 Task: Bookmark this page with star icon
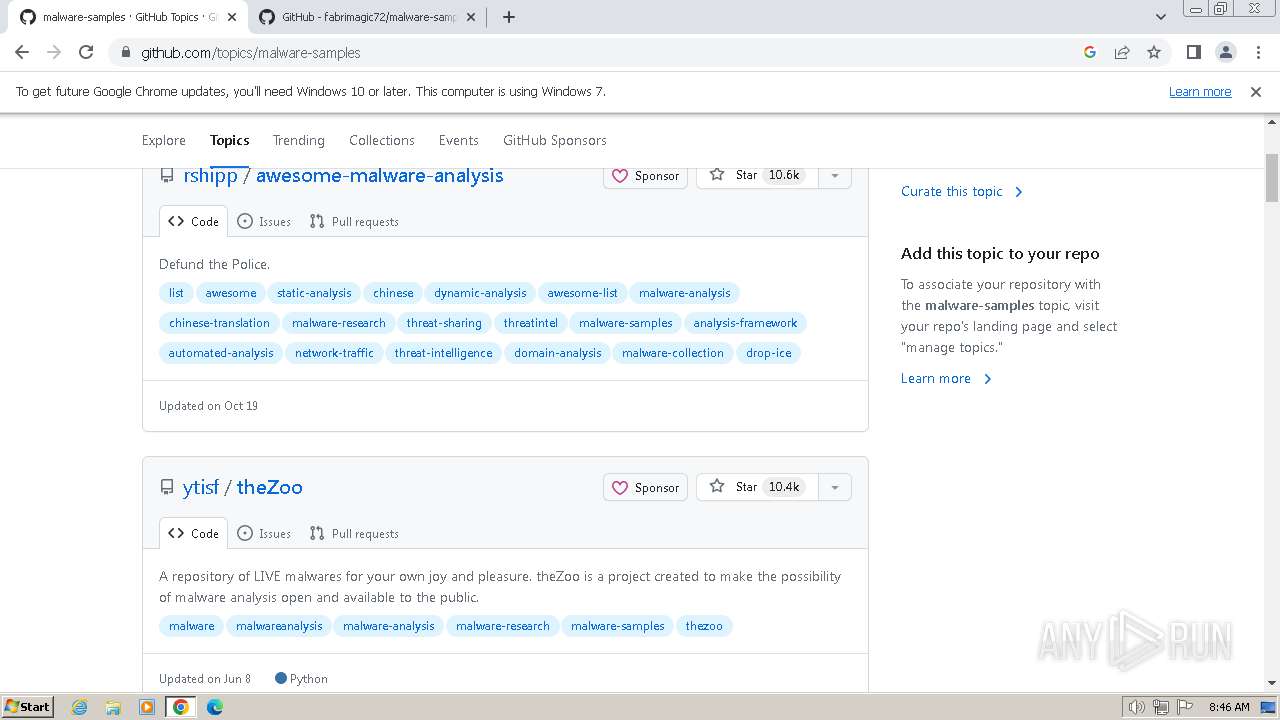pos(1154,52)
